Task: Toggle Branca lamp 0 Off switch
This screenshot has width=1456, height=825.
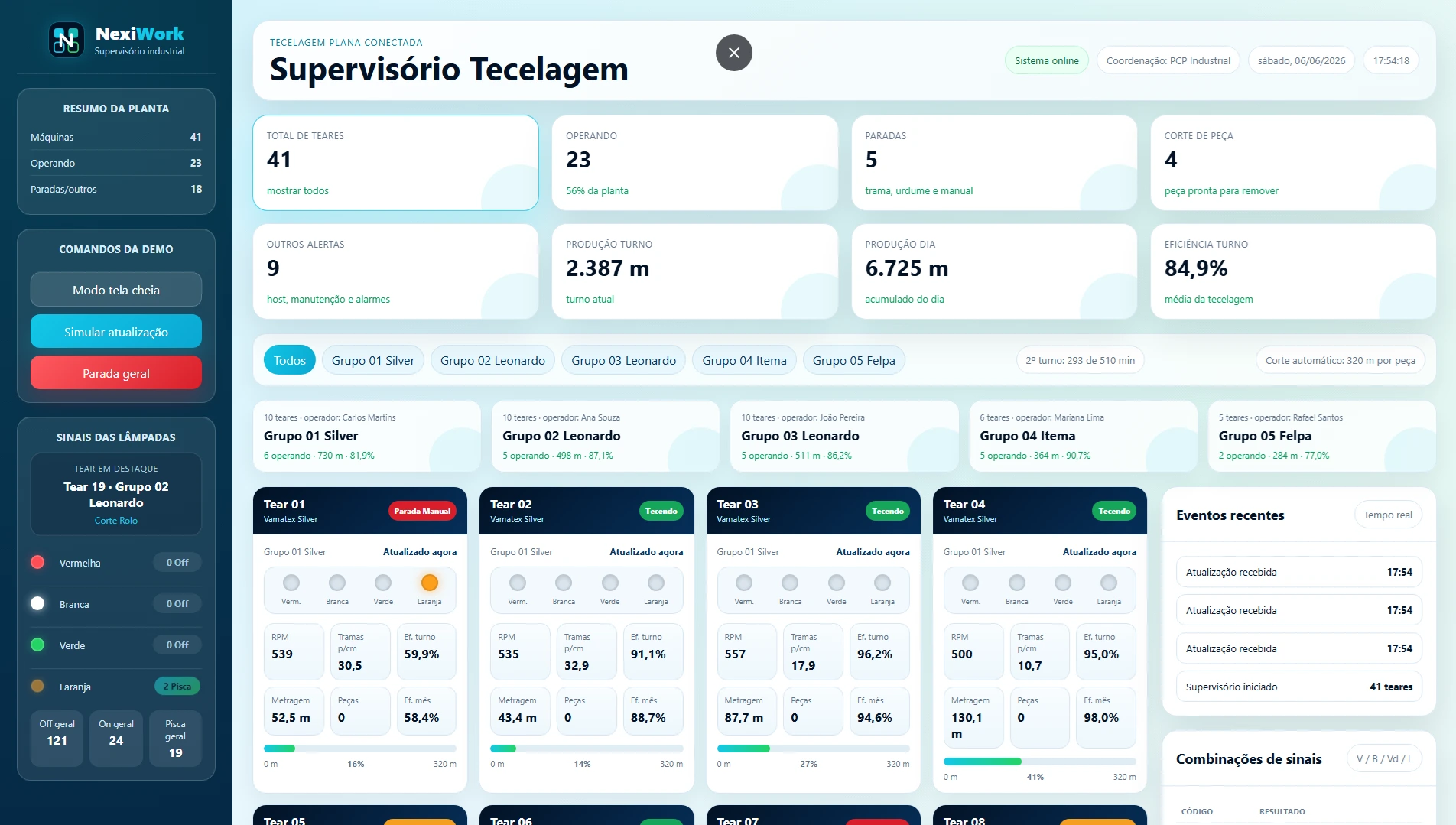Action: 177,603
